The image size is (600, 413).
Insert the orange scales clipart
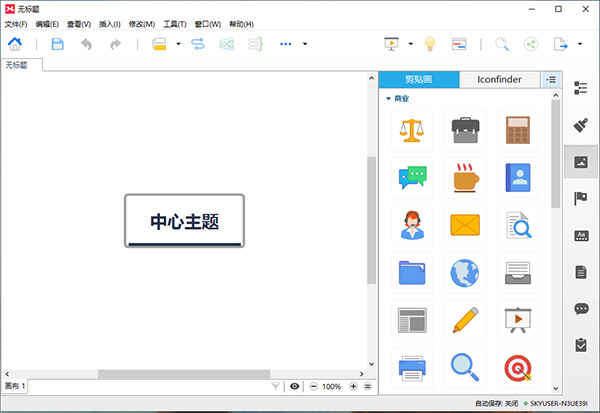(x=412, y=130)
